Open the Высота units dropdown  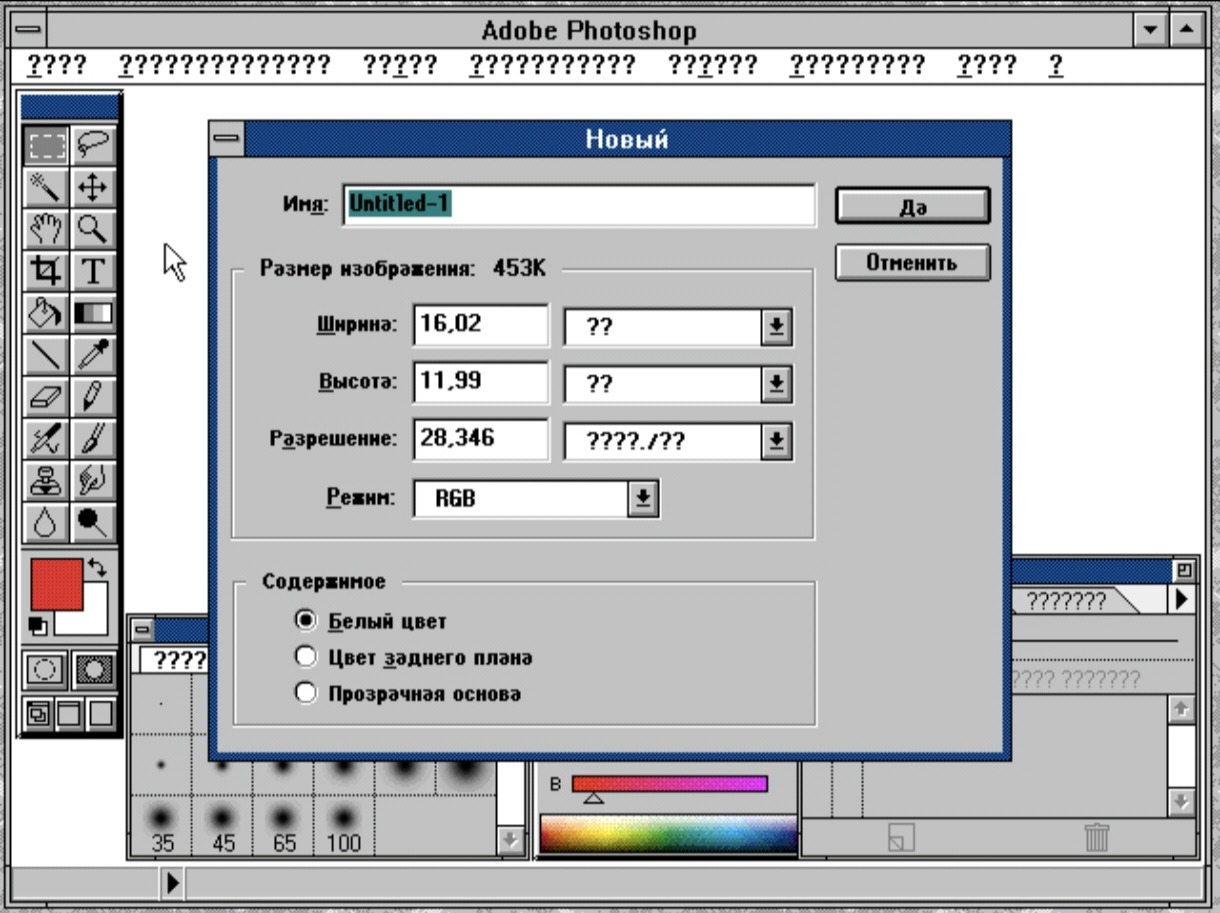click(776, 384)
